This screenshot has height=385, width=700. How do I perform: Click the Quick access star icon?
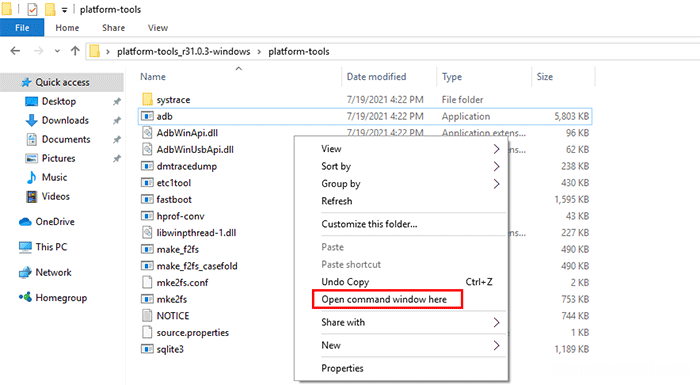(26, 82)
